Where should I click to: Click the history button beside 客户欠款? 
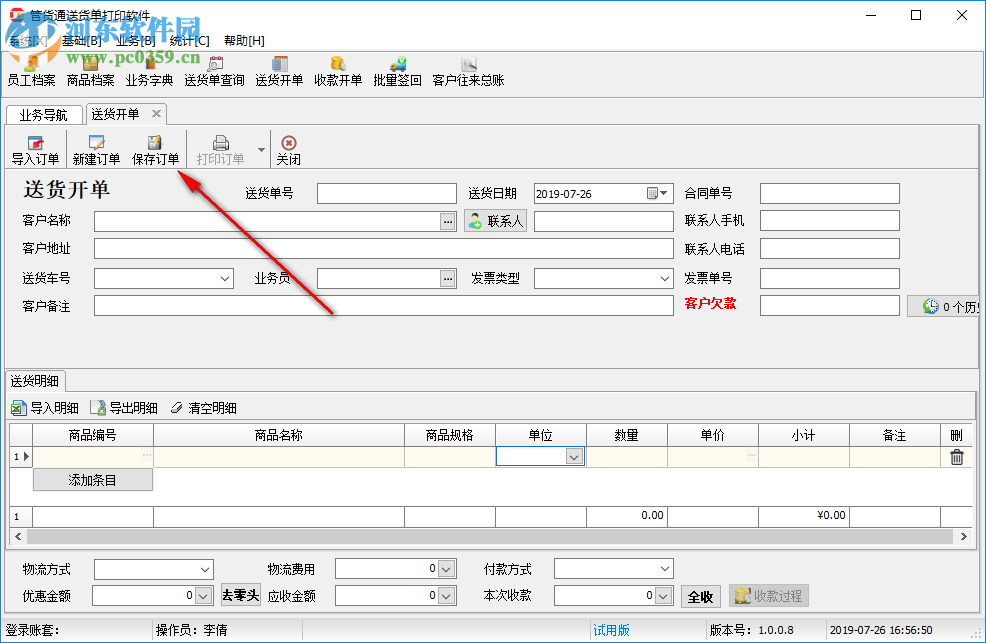coord(943,306)
